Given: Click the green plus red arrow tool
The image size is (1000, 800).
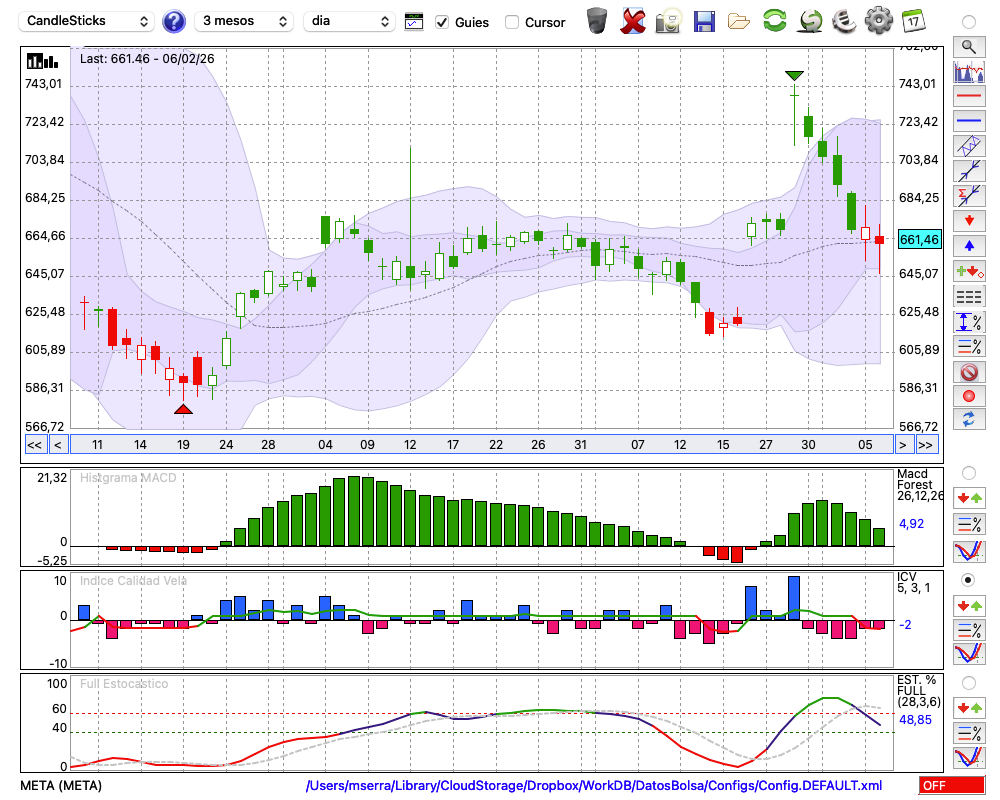Looking at the screenshot, I should 969,271.
